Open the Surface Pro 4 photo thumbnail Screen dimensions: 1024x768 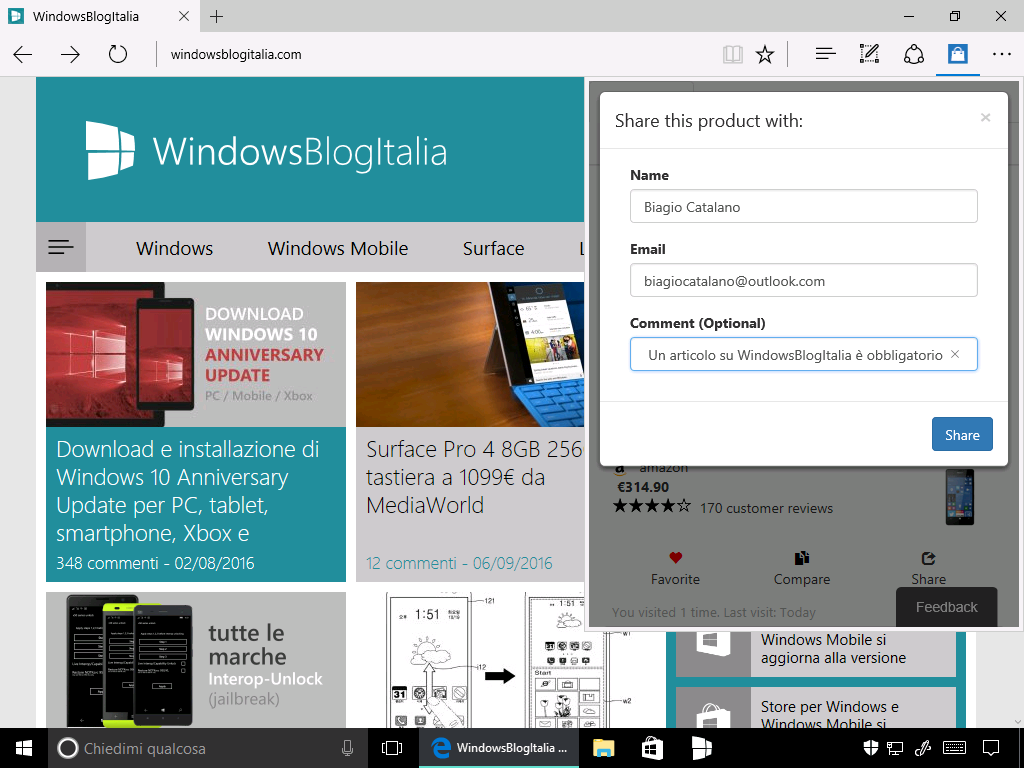pyautogui.click(x=470, y=355)
